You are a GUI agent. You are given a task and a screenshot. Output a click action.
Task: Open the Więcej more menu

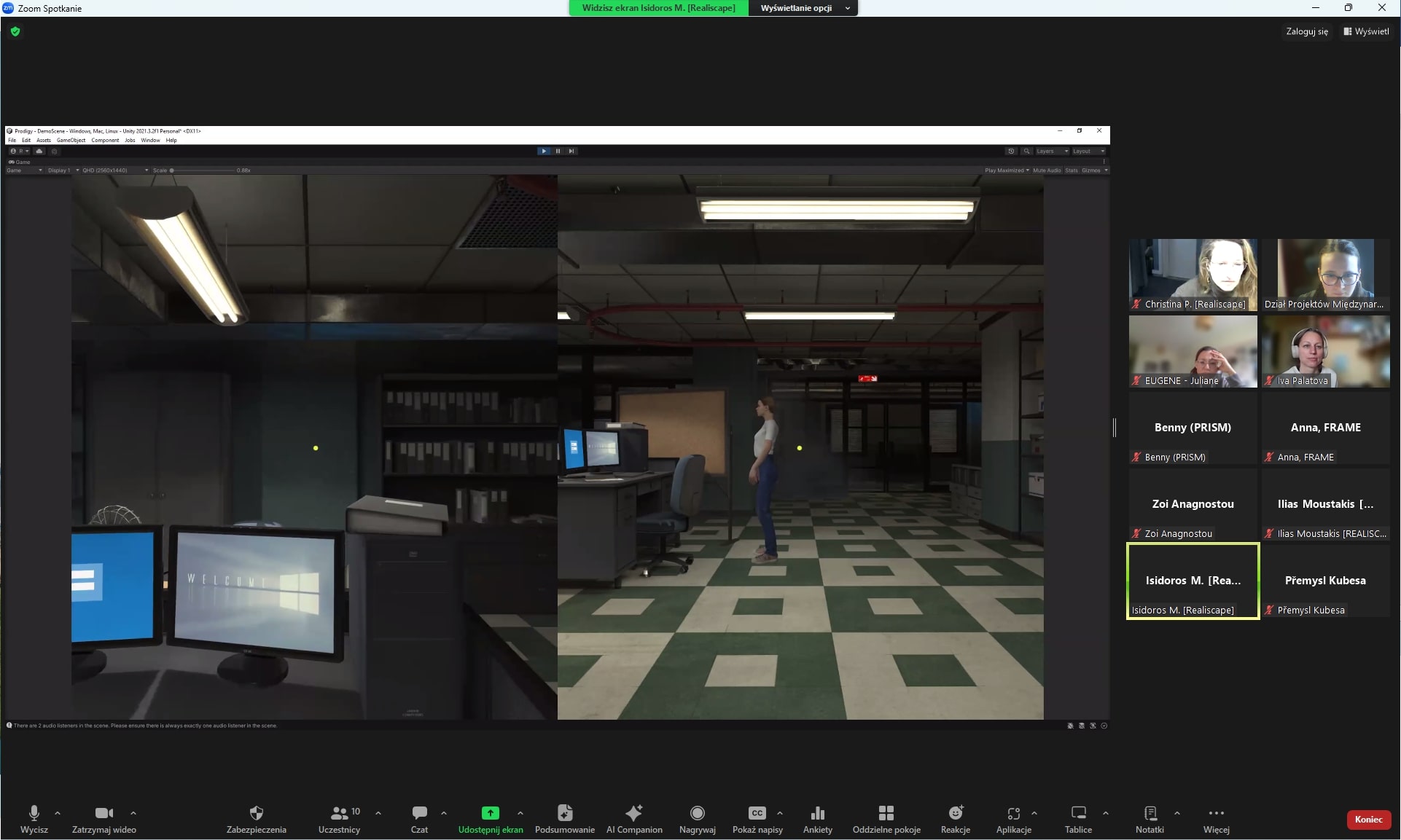click(x=1216, y=813)
